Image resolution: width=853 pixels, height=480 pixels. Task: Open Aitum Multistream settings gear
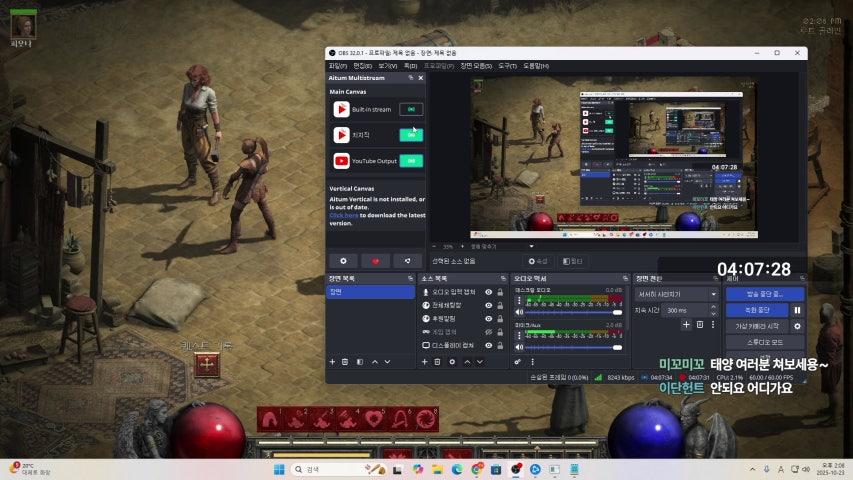coord(343,261)
